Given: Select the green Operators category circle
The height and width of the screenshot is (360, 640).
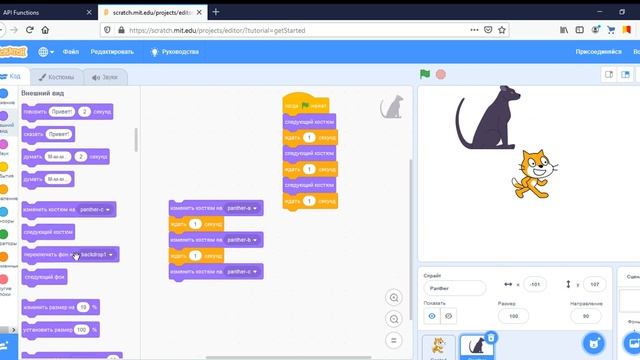Looking at the screenshot, I should [x=4, y=234].
